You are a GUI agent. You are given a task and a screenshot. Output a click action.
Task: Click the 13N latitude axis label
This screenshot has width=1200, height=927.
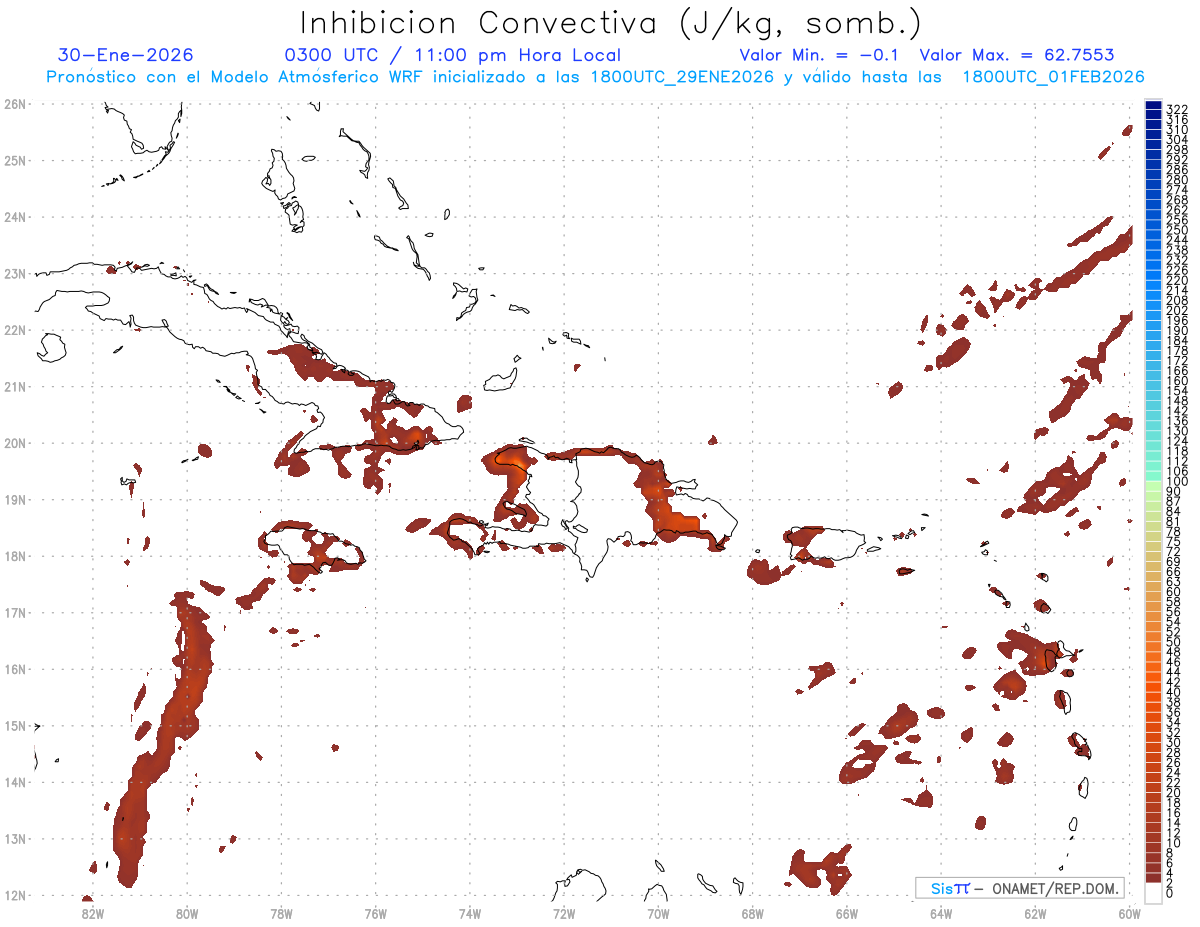tap(15, 838)
